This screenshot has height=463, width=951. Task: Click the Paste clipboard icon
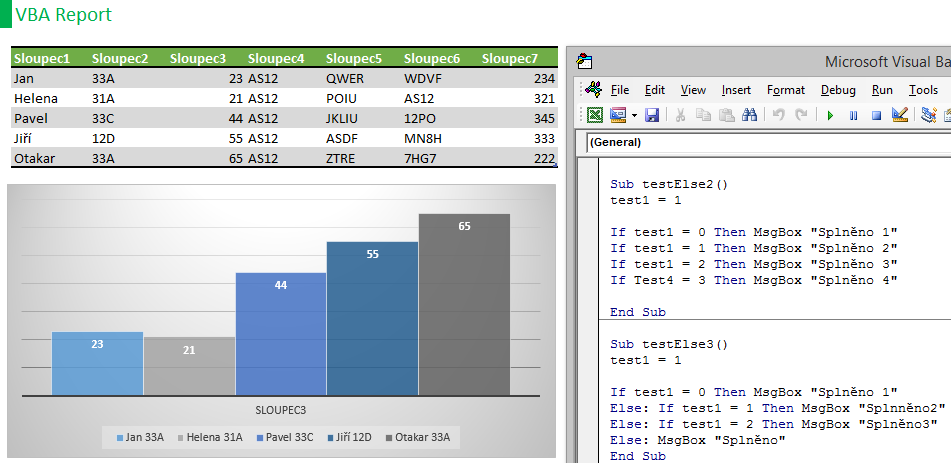pyautogui.click(x=726, y=115)
